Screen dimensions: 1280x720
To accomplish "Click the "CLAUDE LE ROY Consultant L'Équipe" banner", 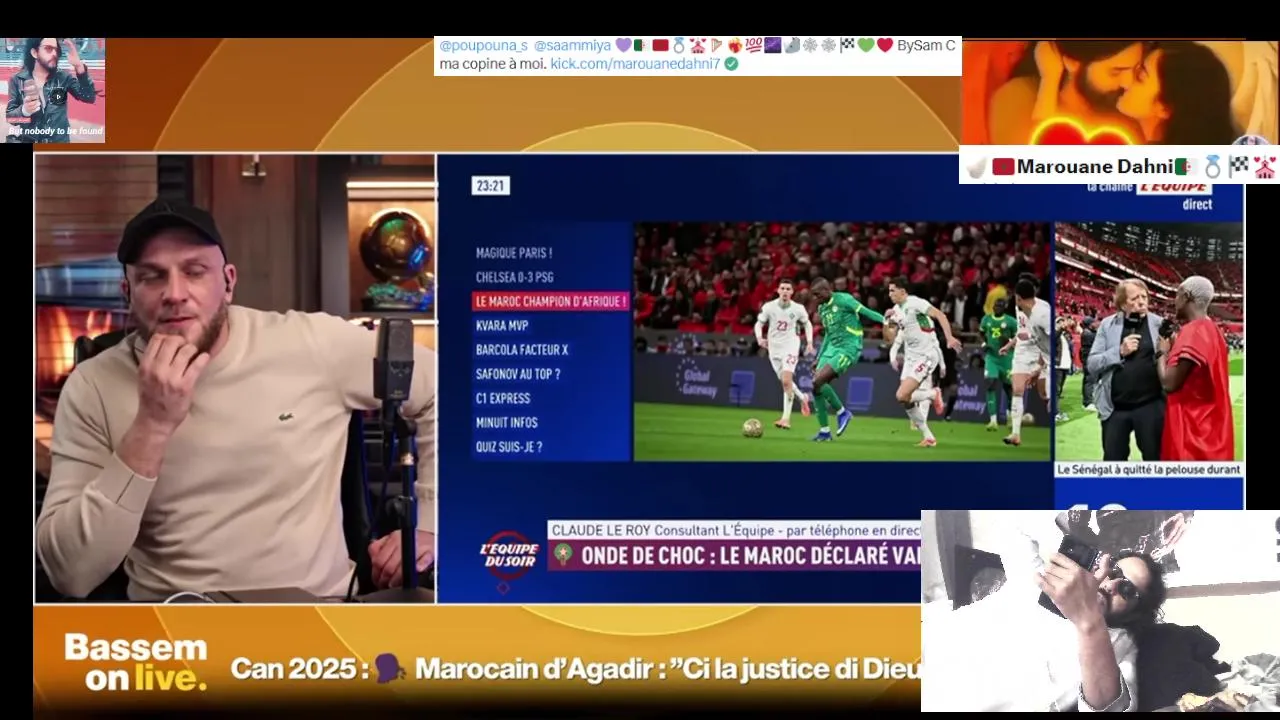I will click(734, 530).
